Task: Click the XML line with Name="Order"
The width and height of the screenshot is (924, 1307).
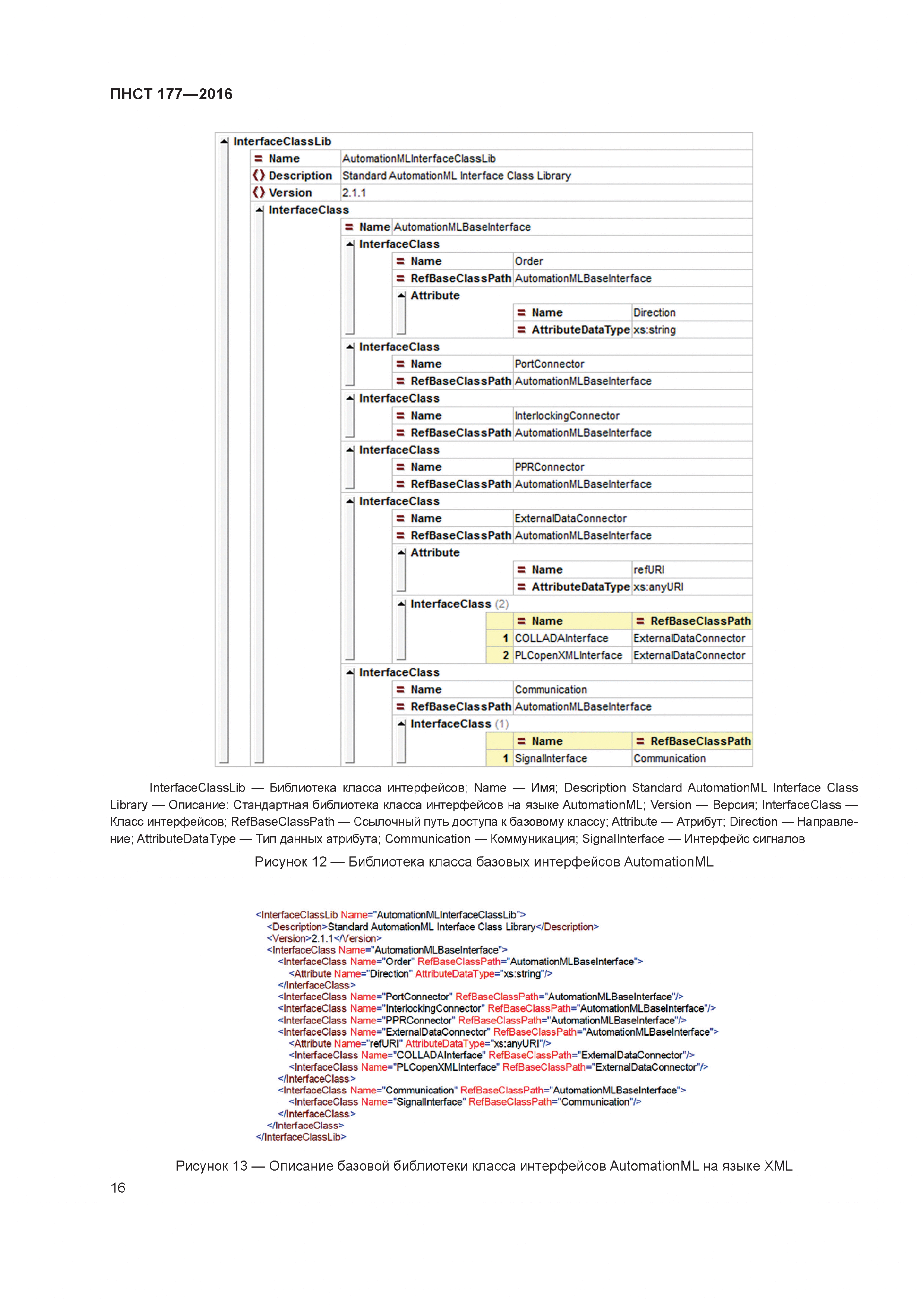Action: 460,962
